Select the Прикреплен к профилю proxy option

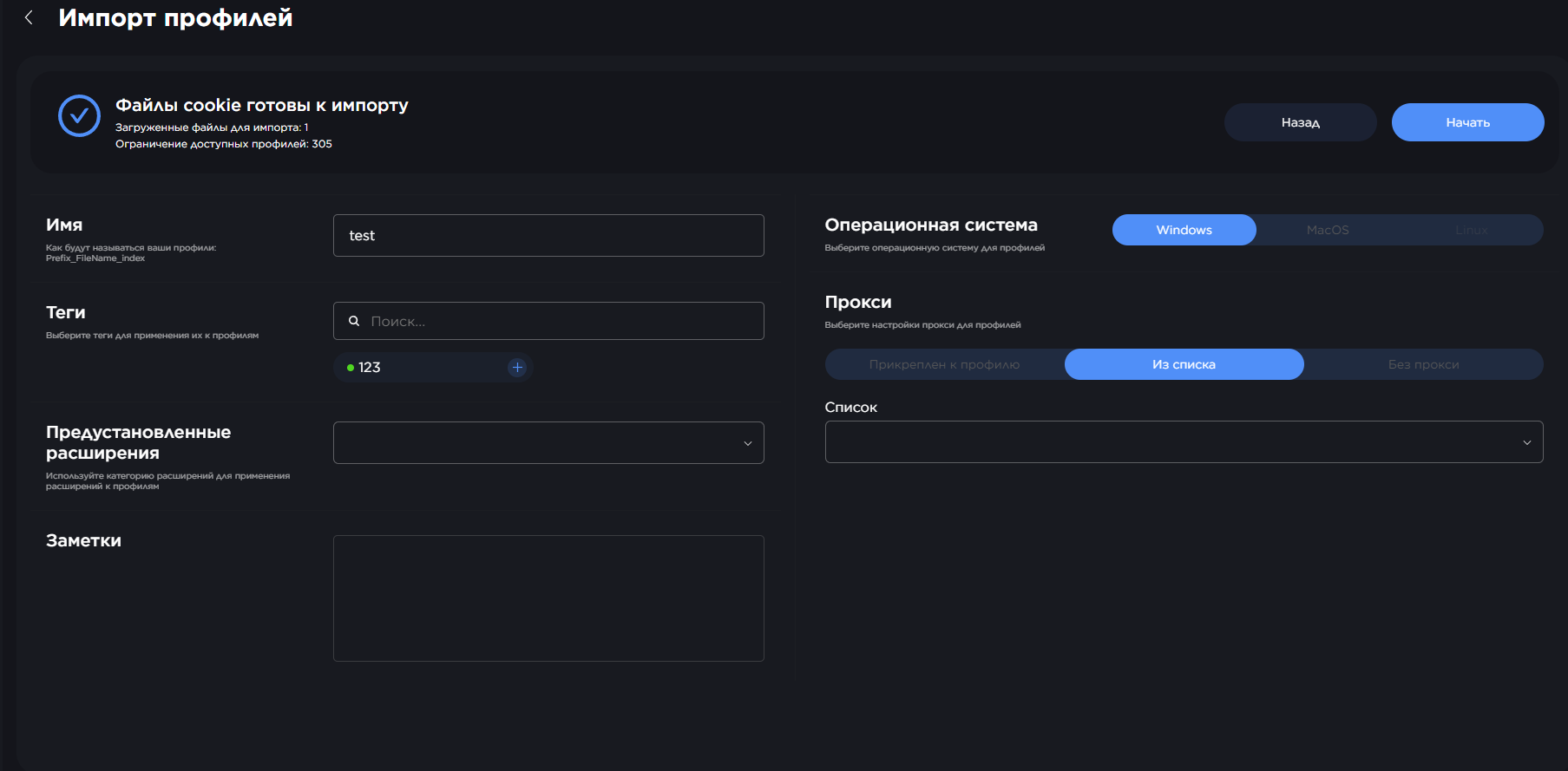[x=944, y=364]
